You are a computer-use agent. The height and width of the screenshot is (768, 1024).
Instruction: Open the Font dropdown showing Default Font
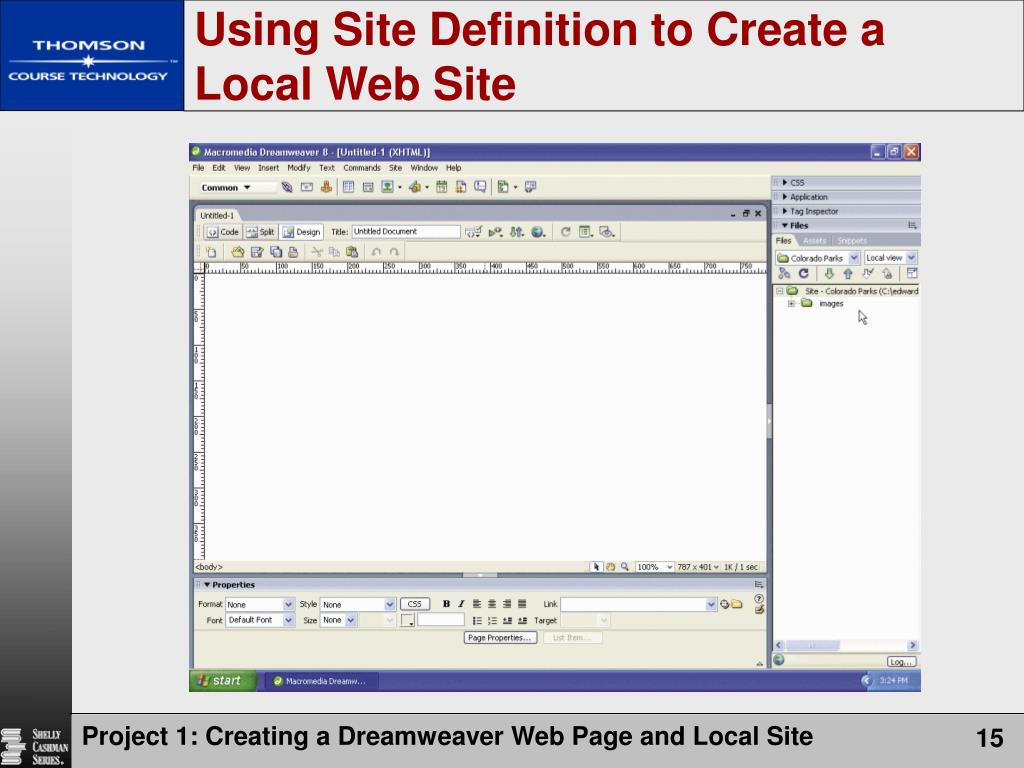coord(260,620)
